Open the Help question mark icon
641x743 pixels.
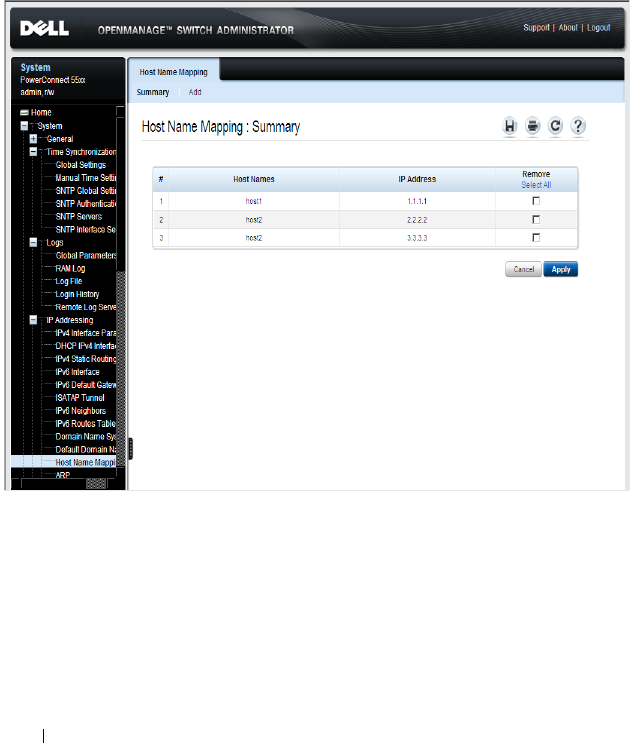[578, 126]
